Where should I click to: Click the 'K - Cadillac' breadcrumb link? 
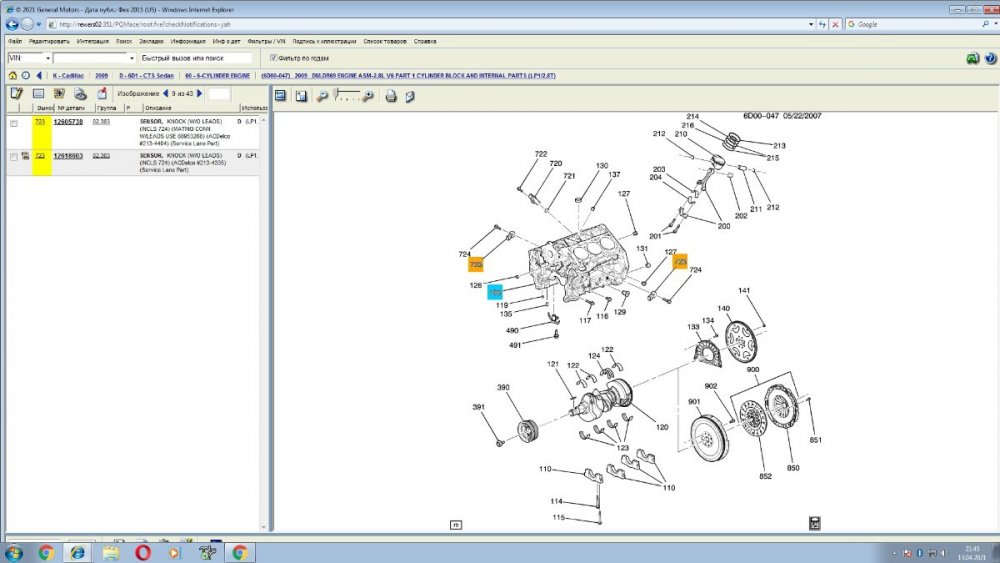(69, 75)
